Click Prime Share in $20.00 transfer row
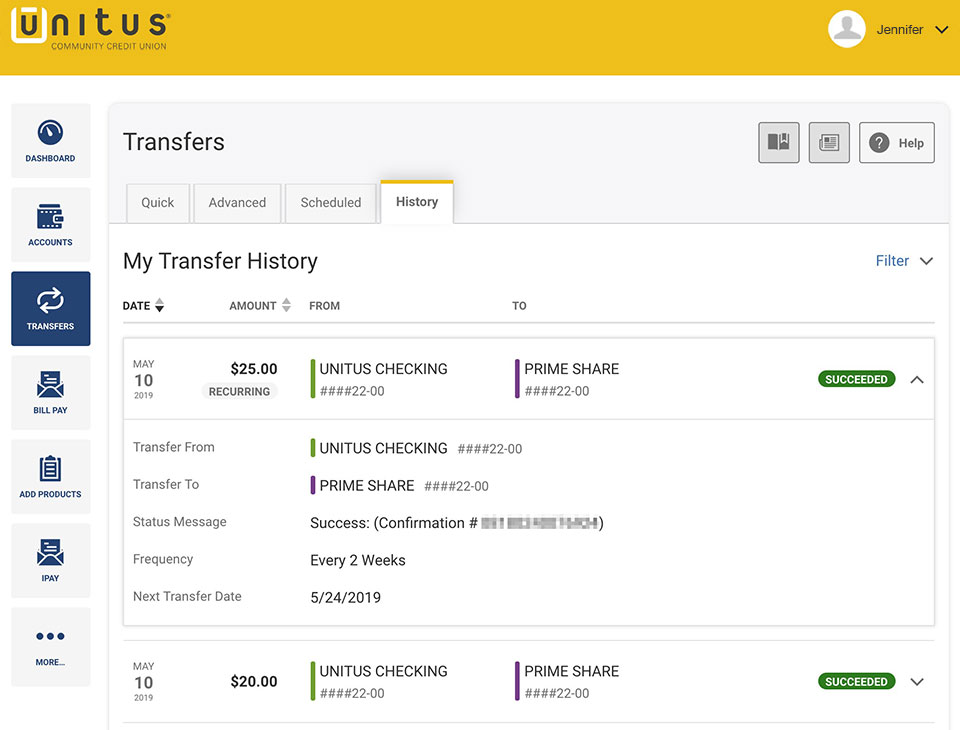Viewport: 960px width, 730px height. tap(571, 671)
